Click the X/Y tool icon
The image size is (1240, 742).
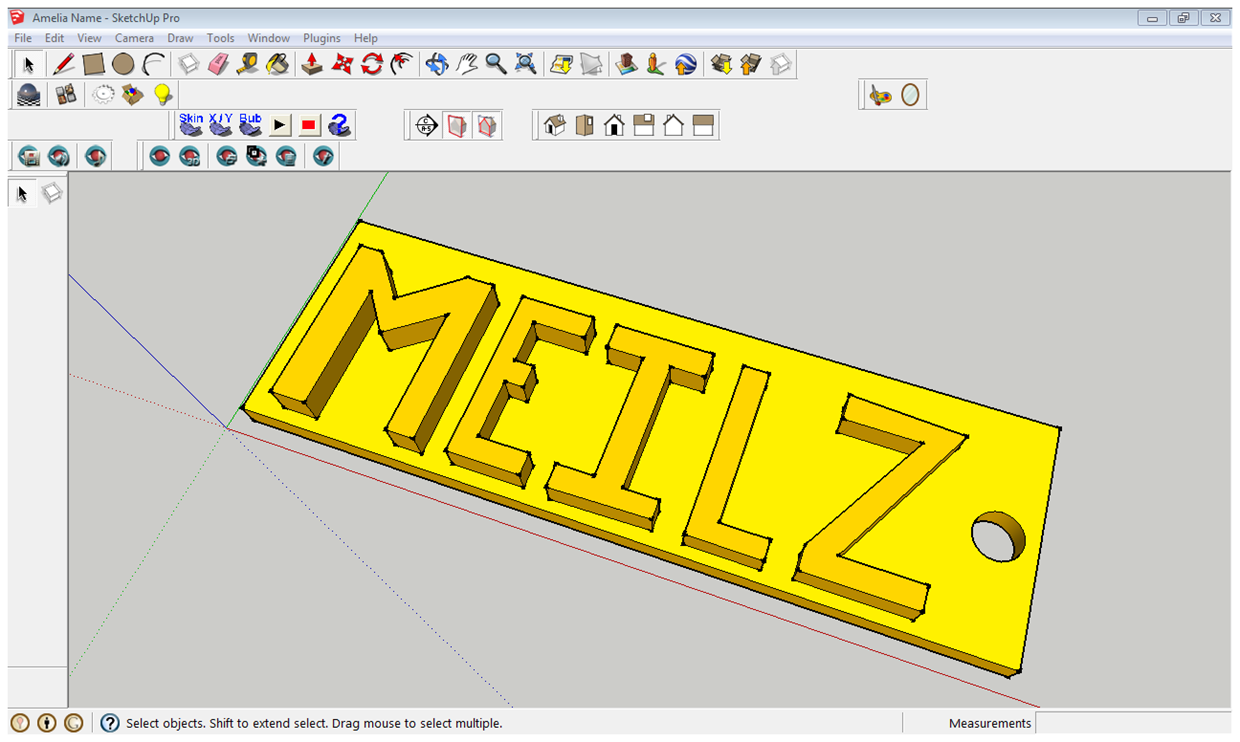click(x=221, y=125)
